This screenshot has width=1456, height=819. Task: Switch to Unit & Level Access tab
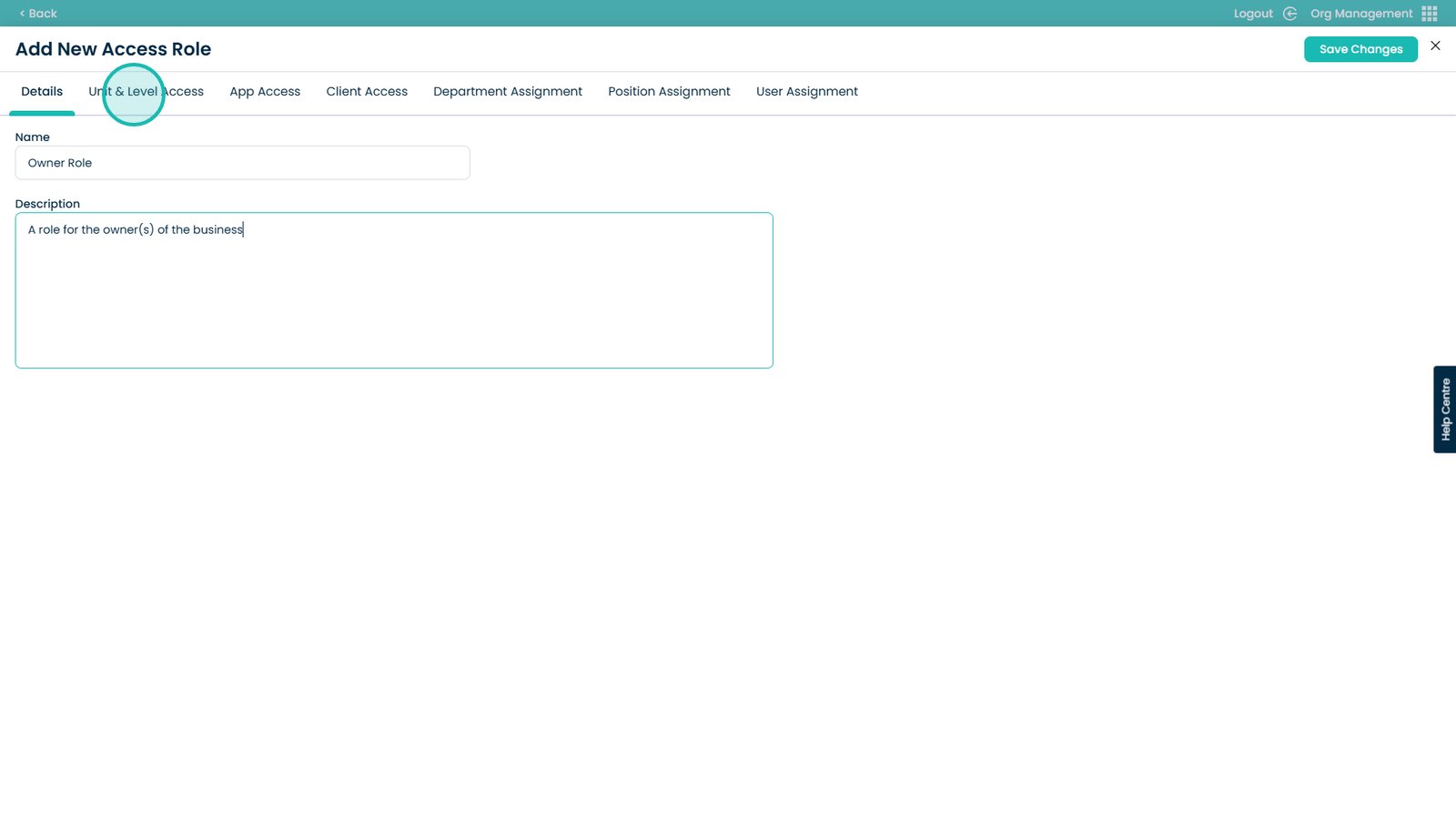coord(147,92)
